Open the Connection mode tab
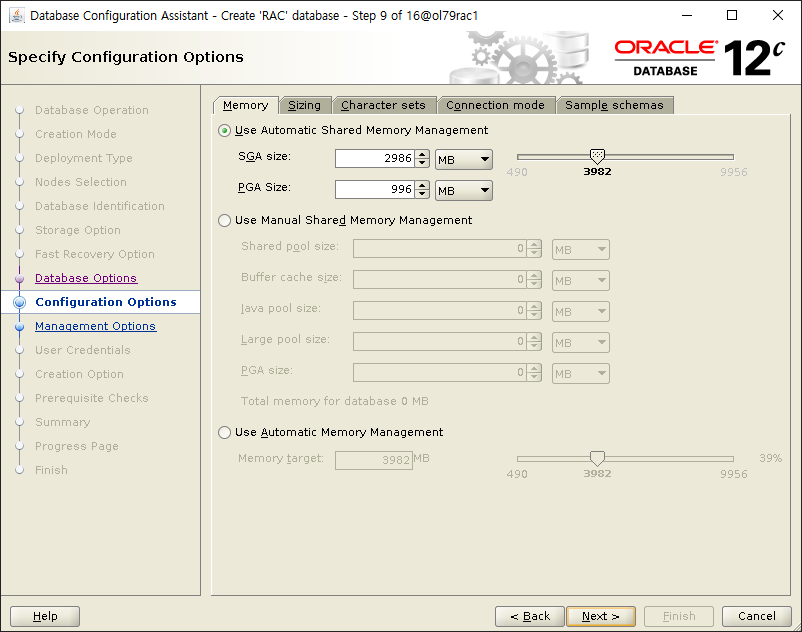Image resolution: width=802 pixels, height=632 pixels. pyautogui.click(x=496, y=105)
